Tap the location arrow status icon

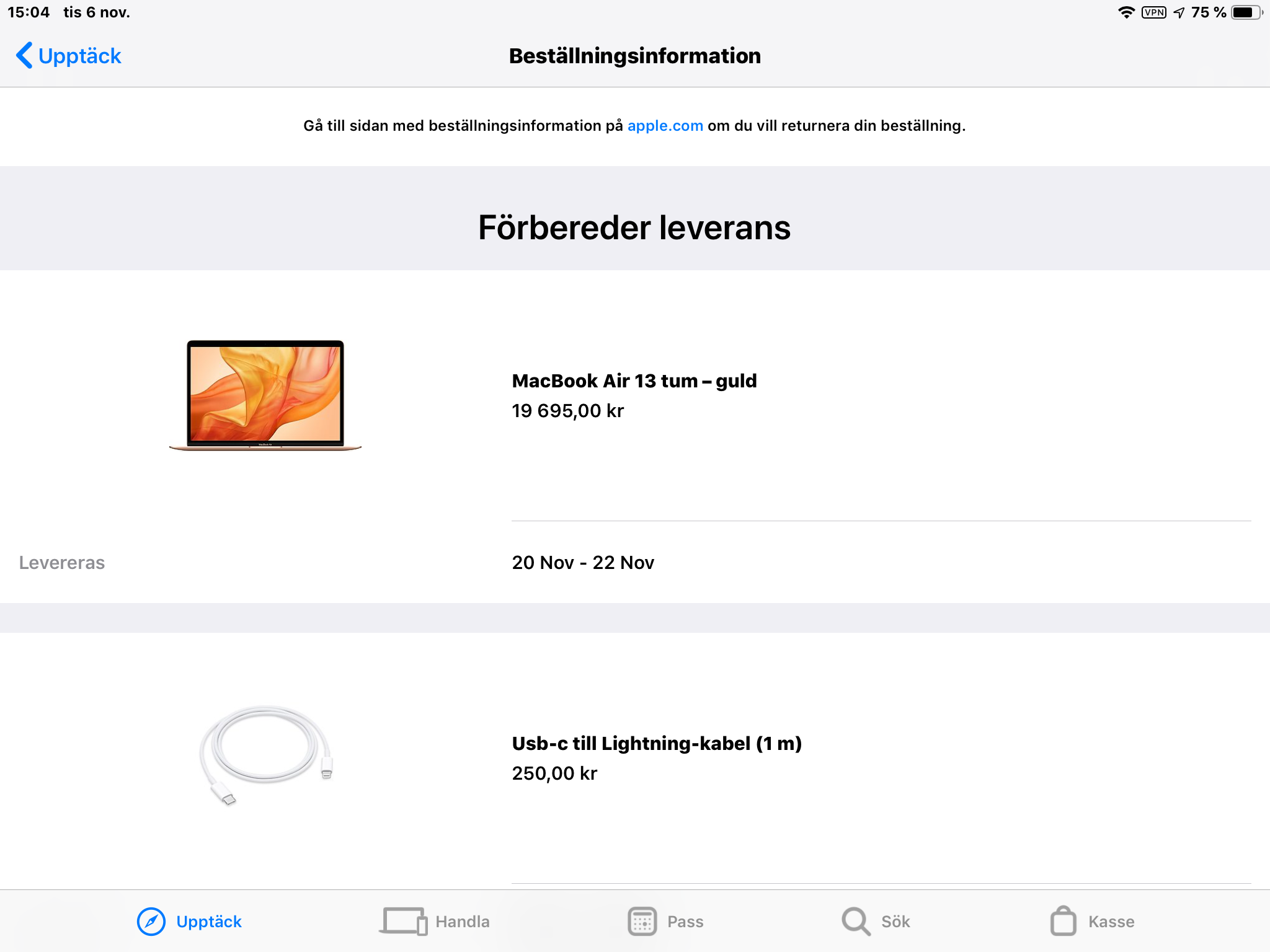point(1179,12)
